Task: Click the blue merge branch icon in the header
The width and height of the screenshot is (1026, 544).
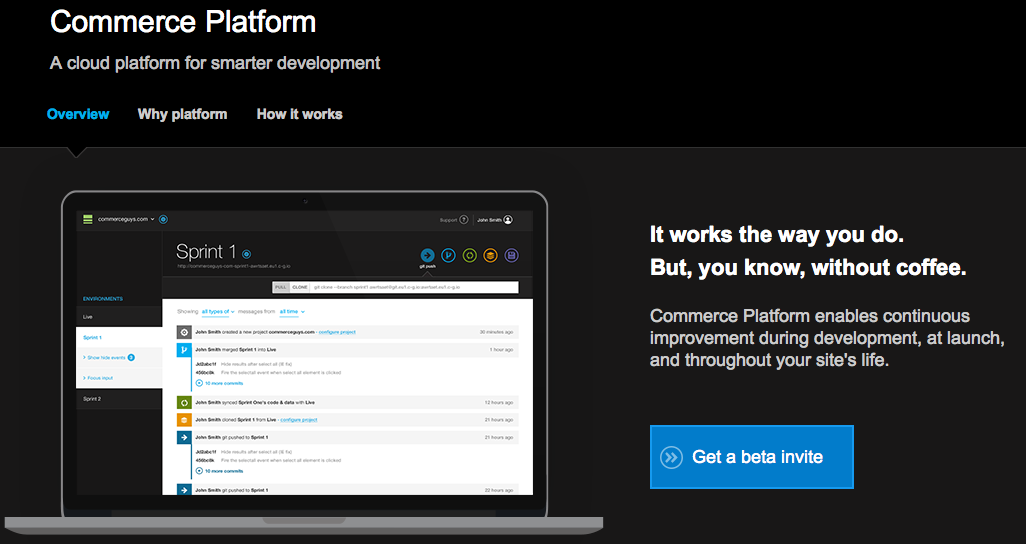Action: (448, 255)
